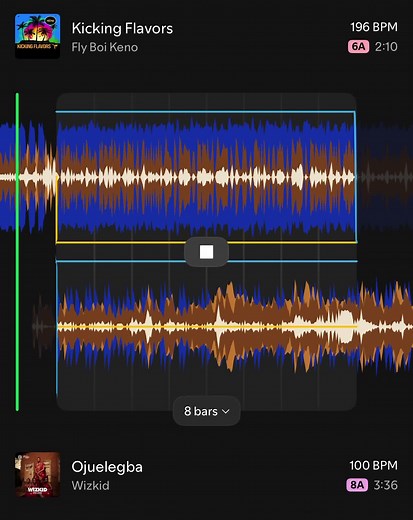Click the 3:36 track duration

[386, 485]
